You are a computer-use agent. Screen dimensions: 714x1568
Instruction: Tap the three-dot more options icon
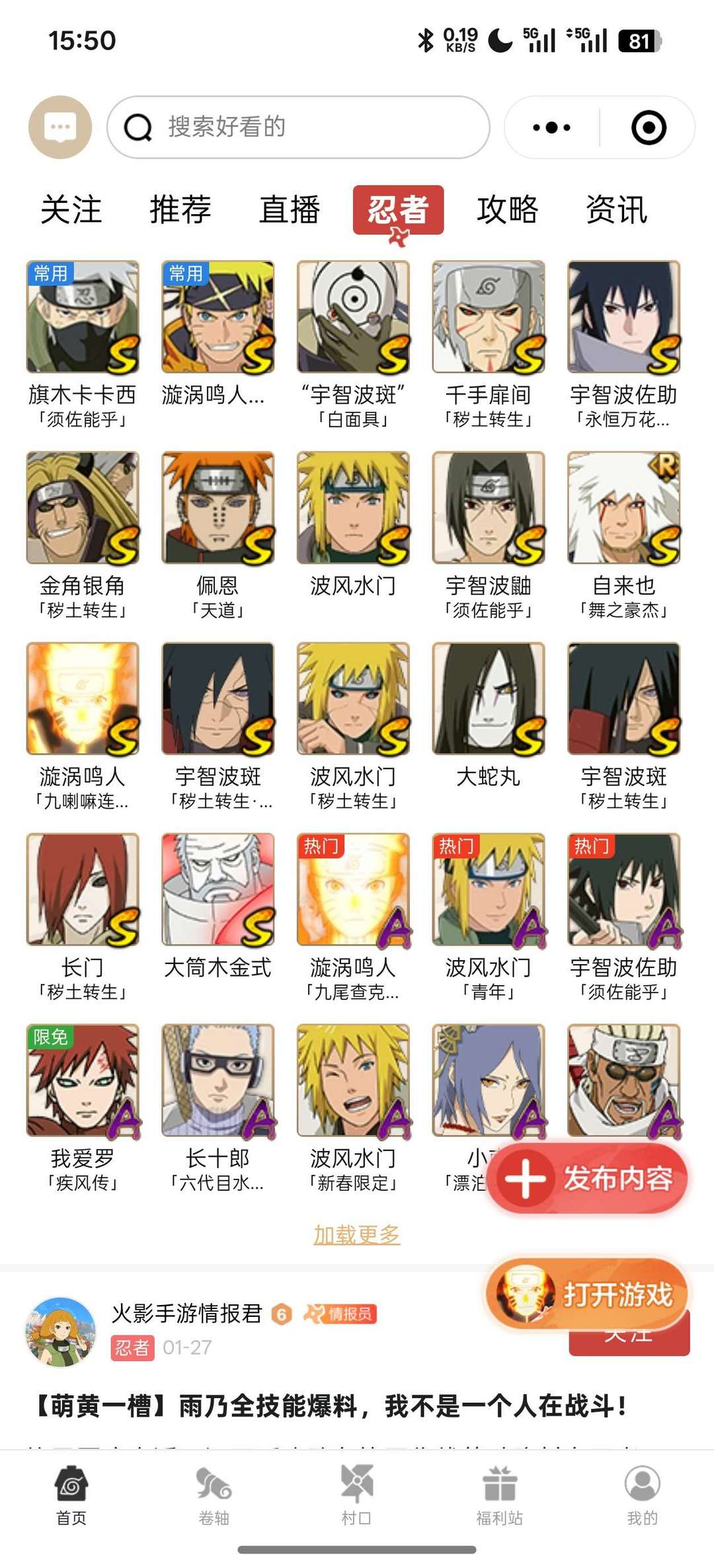coord(551,128)
